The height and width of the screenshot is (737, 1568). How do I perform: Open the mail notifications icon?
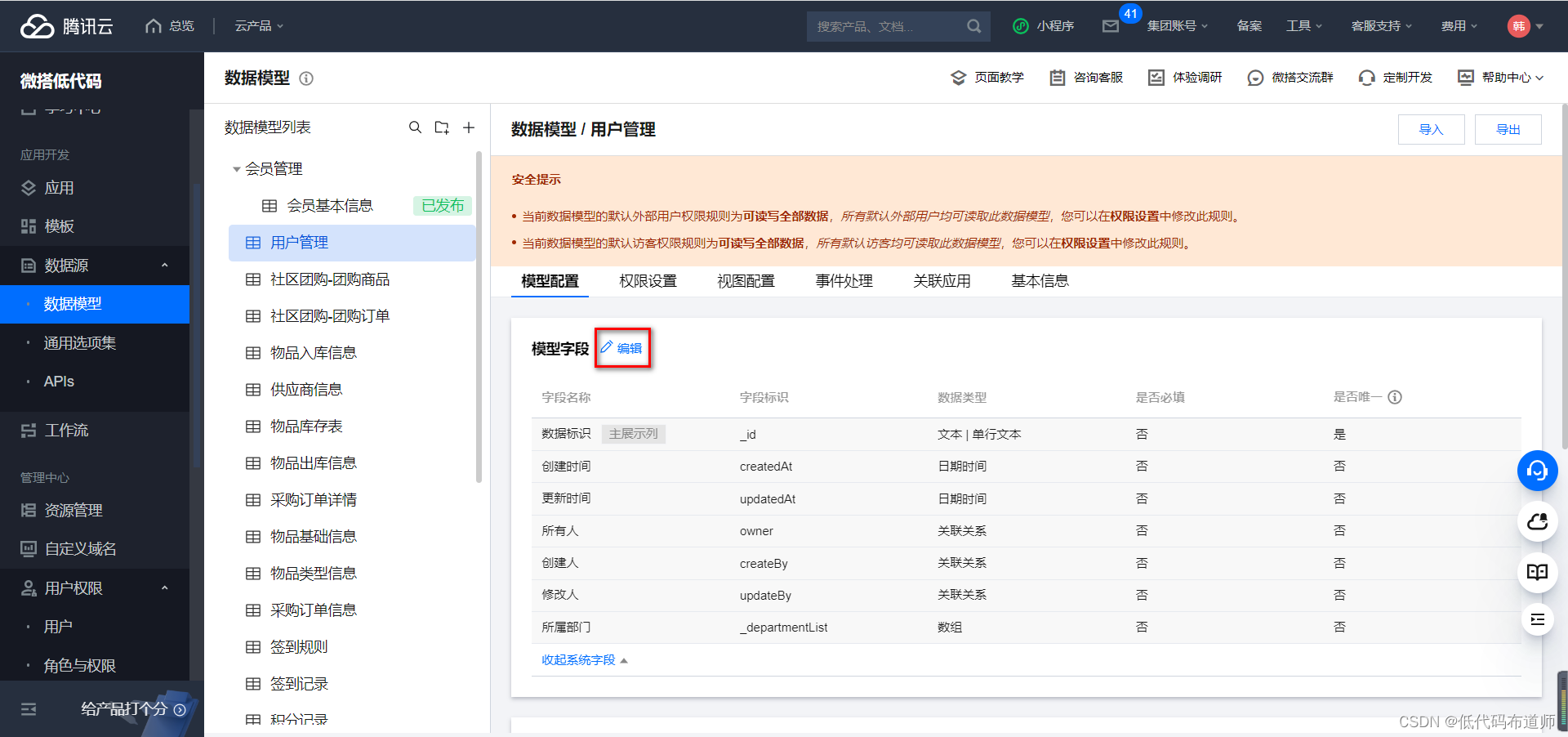(x=1110, y=26)
